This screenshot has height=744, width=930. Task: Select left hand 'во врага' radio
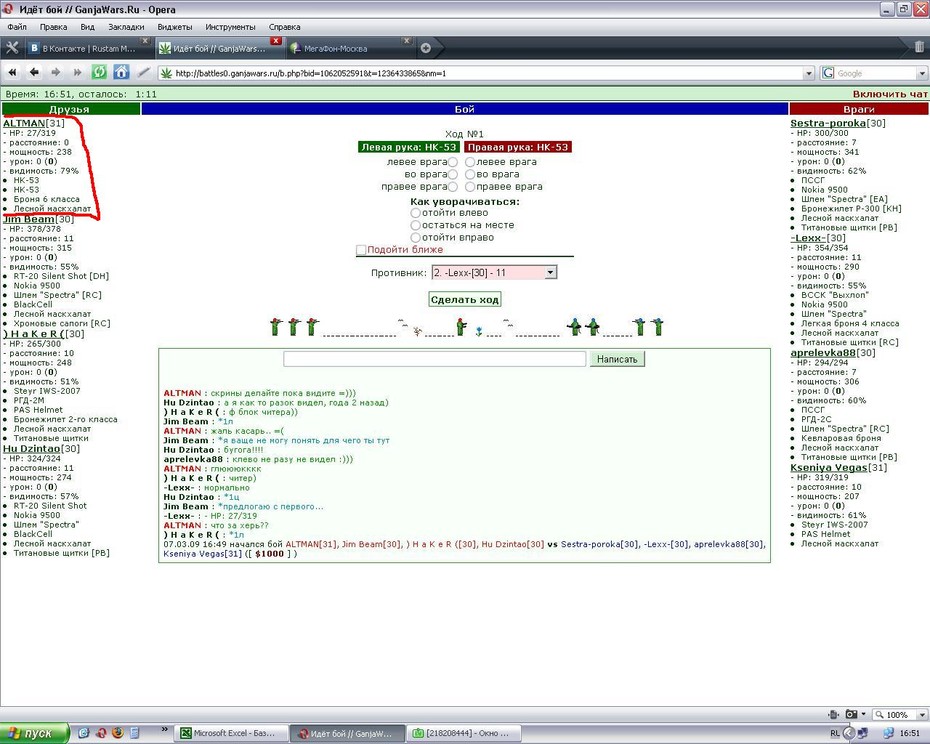(x=453, y=174)
